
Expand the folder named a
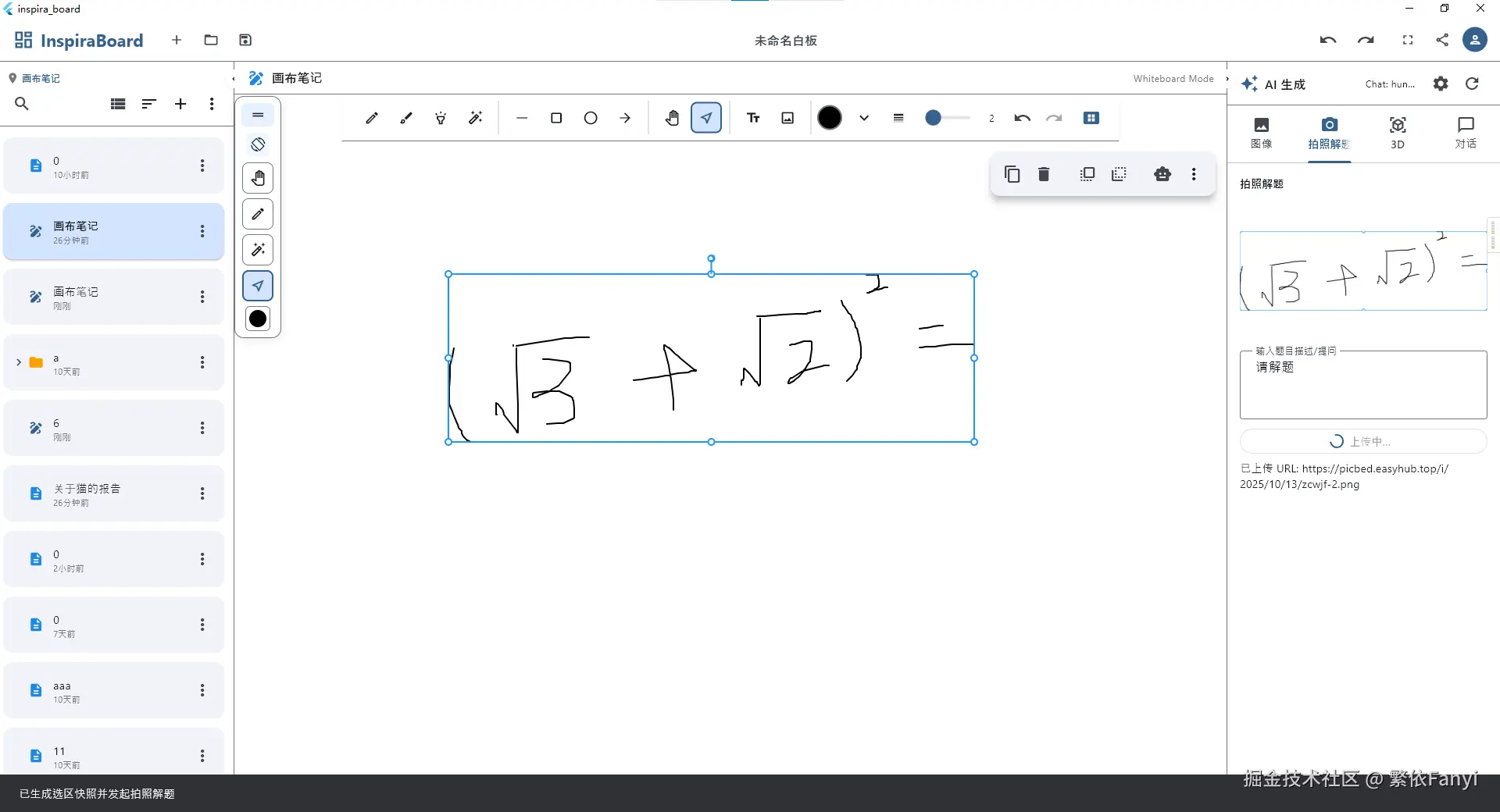pyautogui.click(x=19, y=362)
